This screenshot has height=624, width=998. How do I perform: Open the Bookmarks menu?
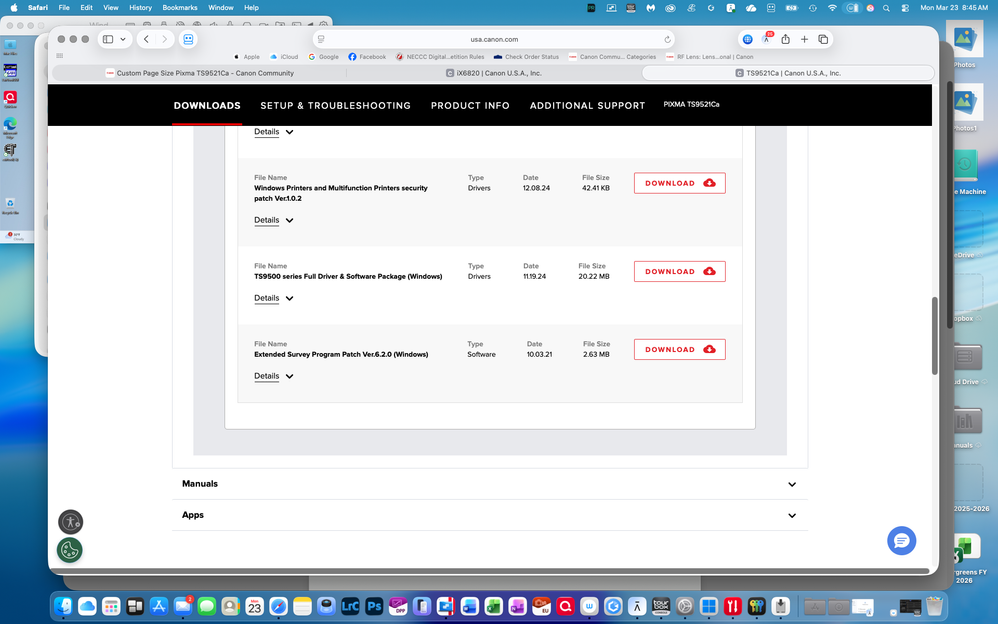(180, 8)
